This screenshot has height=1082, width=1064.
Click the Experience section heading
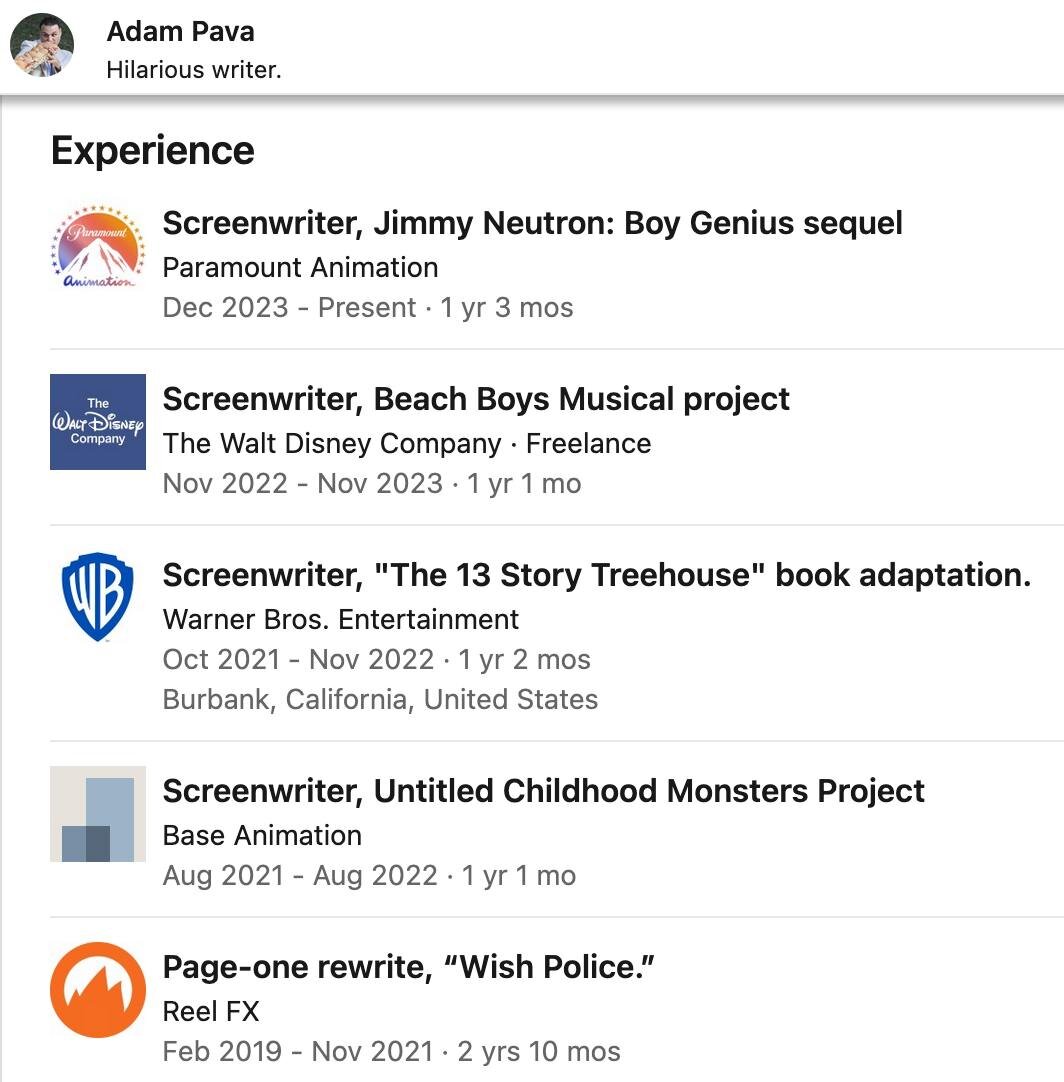pyautogui.click(x=153, y=150)
